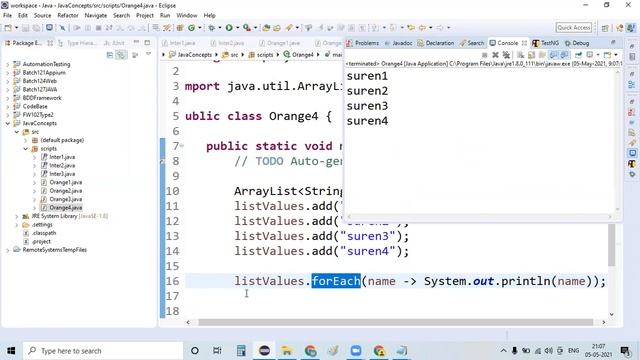Open the Eclipse taskbar icon

pos(264,350)
